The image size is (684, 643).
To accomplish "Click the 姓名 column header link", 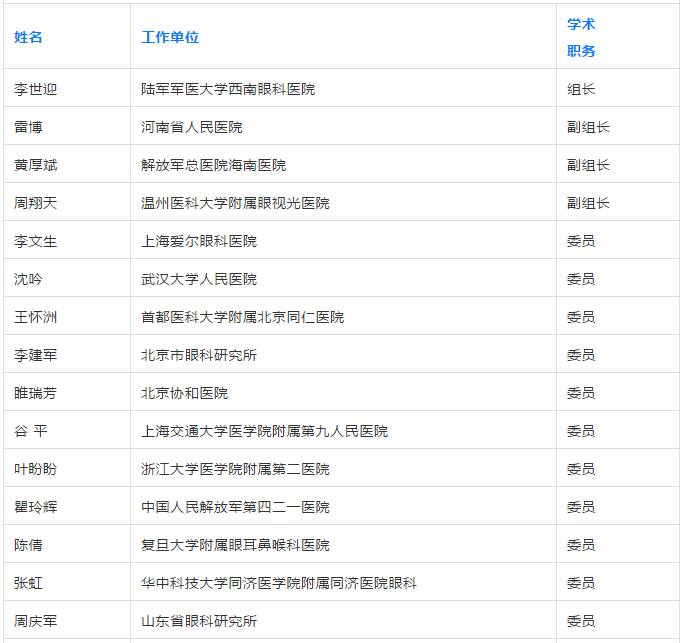I will 28,37.
